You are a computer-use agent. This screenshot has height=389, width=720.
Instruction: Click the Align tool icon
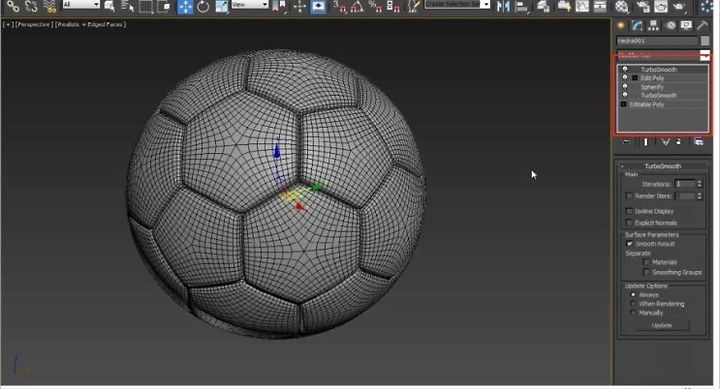tap(521, 6)
